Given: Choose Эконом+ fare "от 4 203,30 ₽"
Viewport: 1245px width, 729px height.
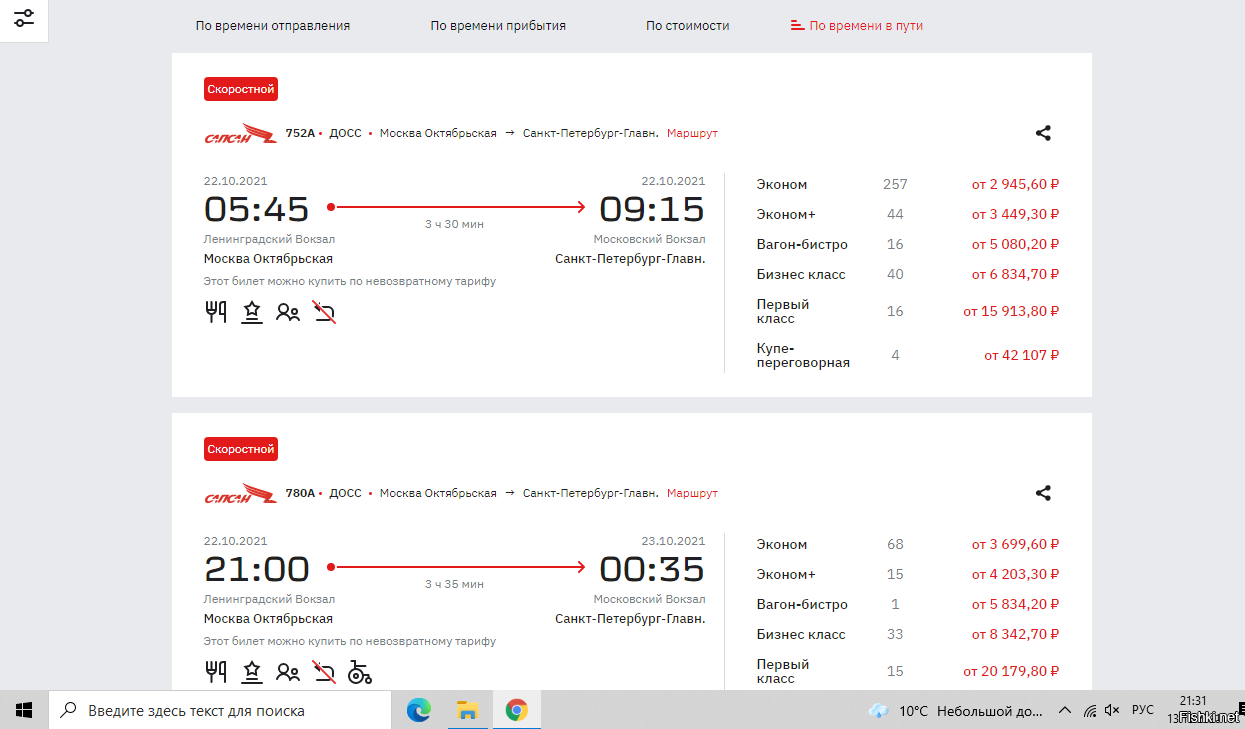Looking at the screenshot, I should [1015, 574].
